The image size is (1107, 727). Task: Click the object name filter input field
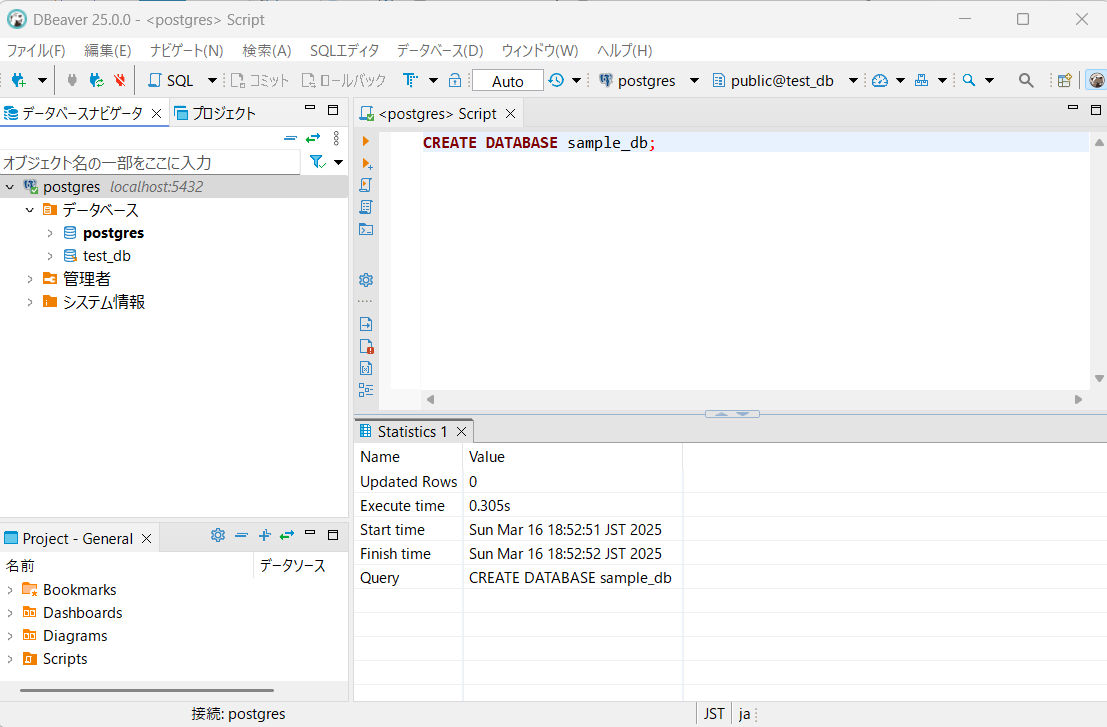150,162
